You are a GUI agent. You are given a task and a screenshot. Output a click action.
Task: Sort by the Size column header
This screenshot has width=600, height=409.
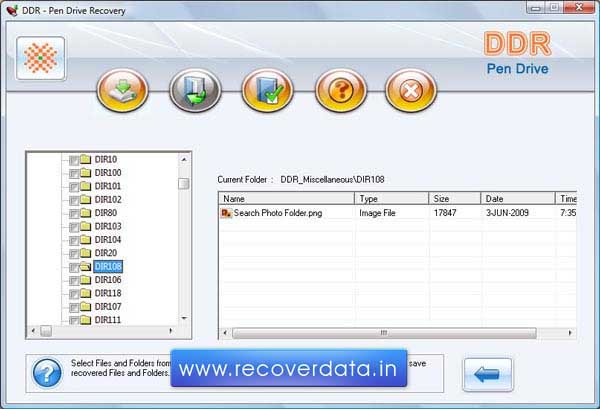coord(455,199)
